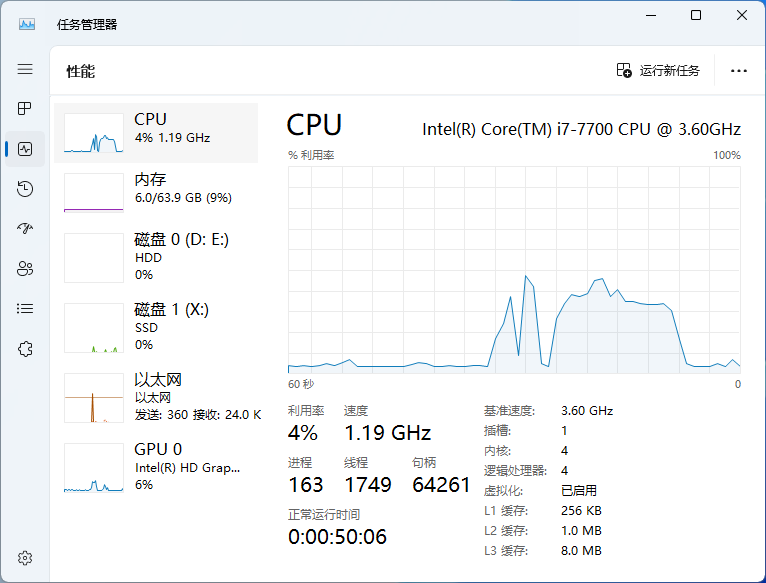Open the App history page icon
The width and height of the screenshot is (766, 583).
[25, 189]
